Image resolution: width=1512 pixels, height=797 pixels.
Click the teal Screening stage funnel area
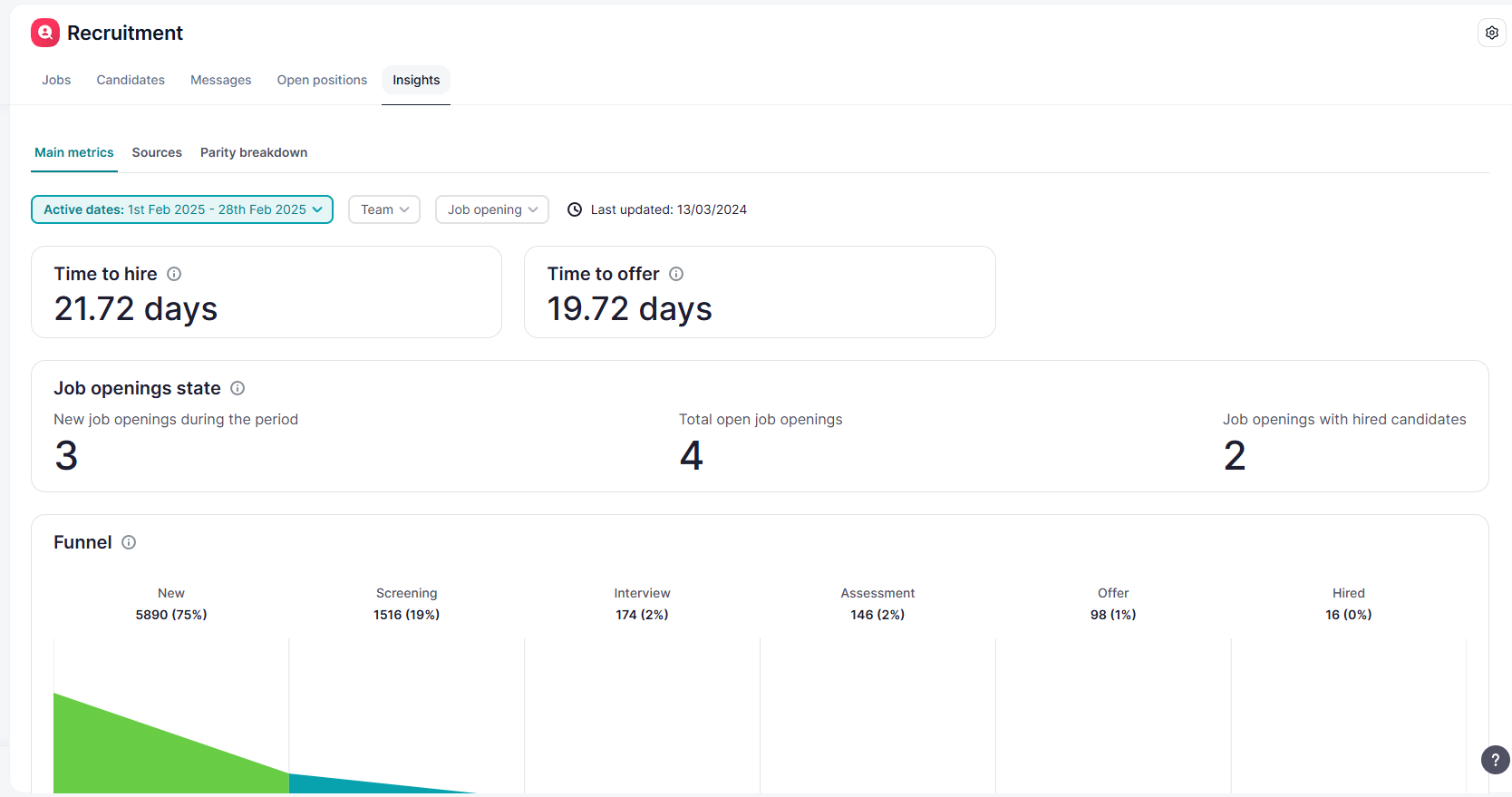coord(344,784)
